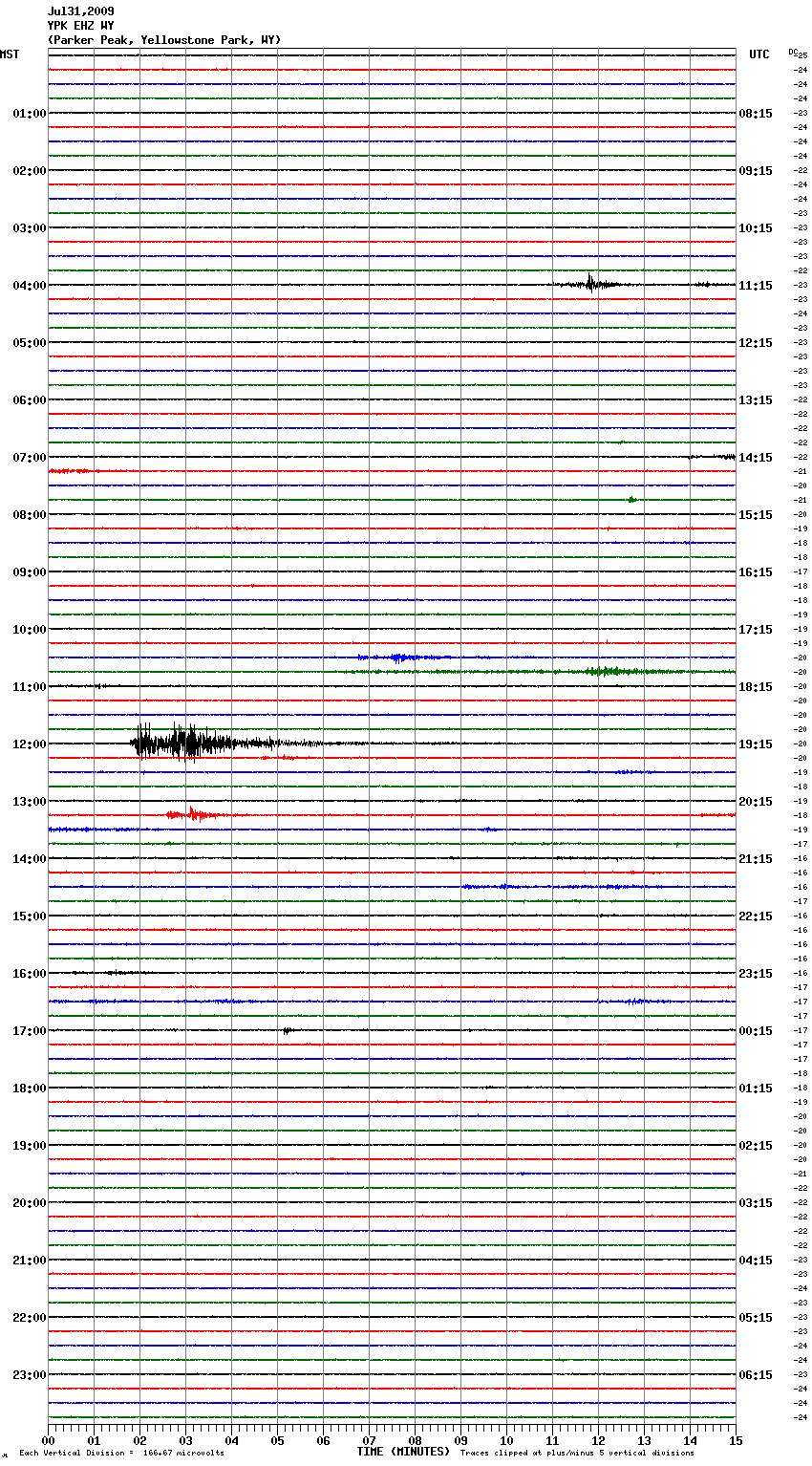This screenshot has width=812, height=1466.
Task: Click minute axis tick label 15
Action: tap(736, 1441)
